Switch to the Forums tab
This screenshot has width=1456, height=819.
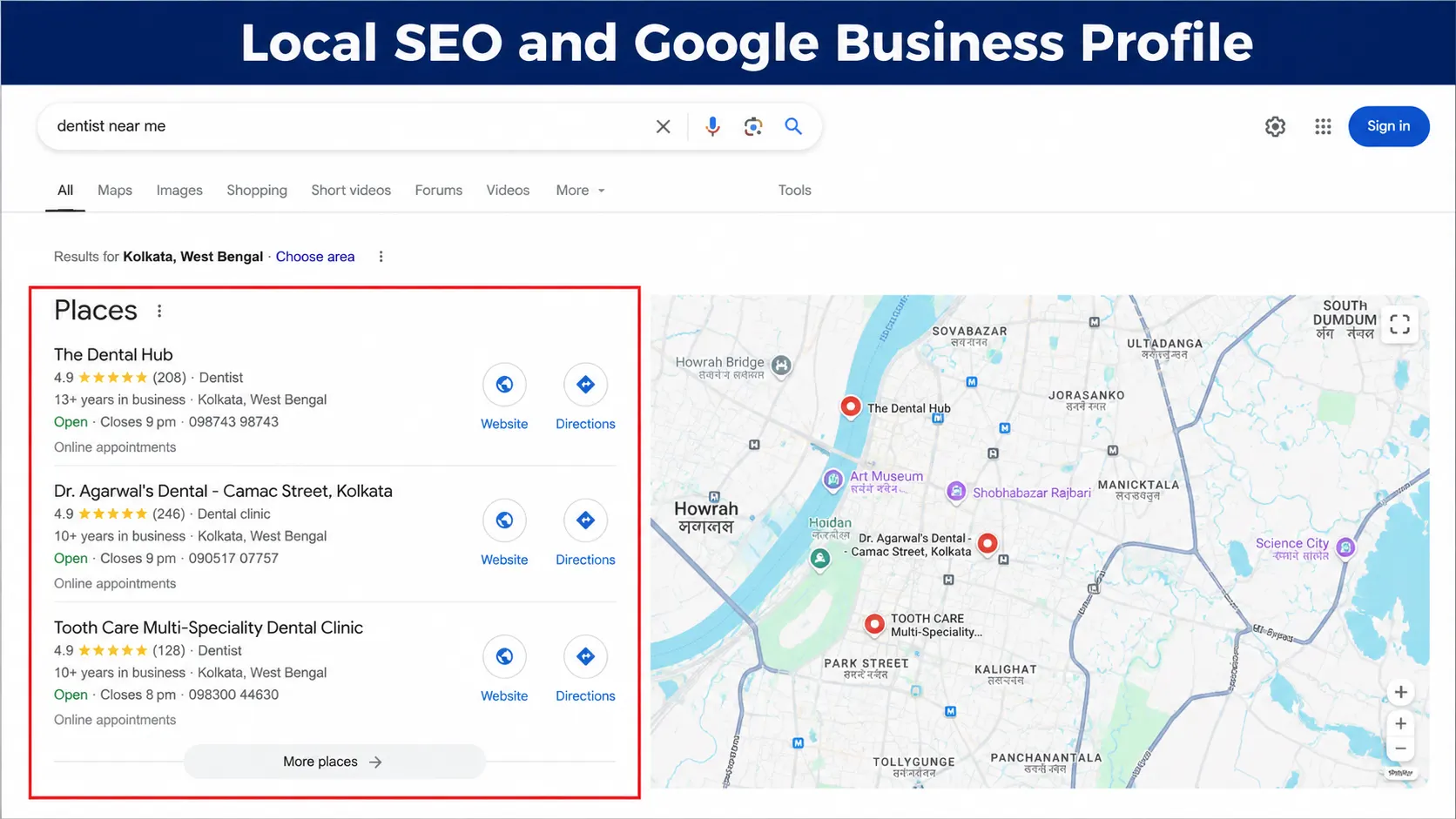coord(439,191)
